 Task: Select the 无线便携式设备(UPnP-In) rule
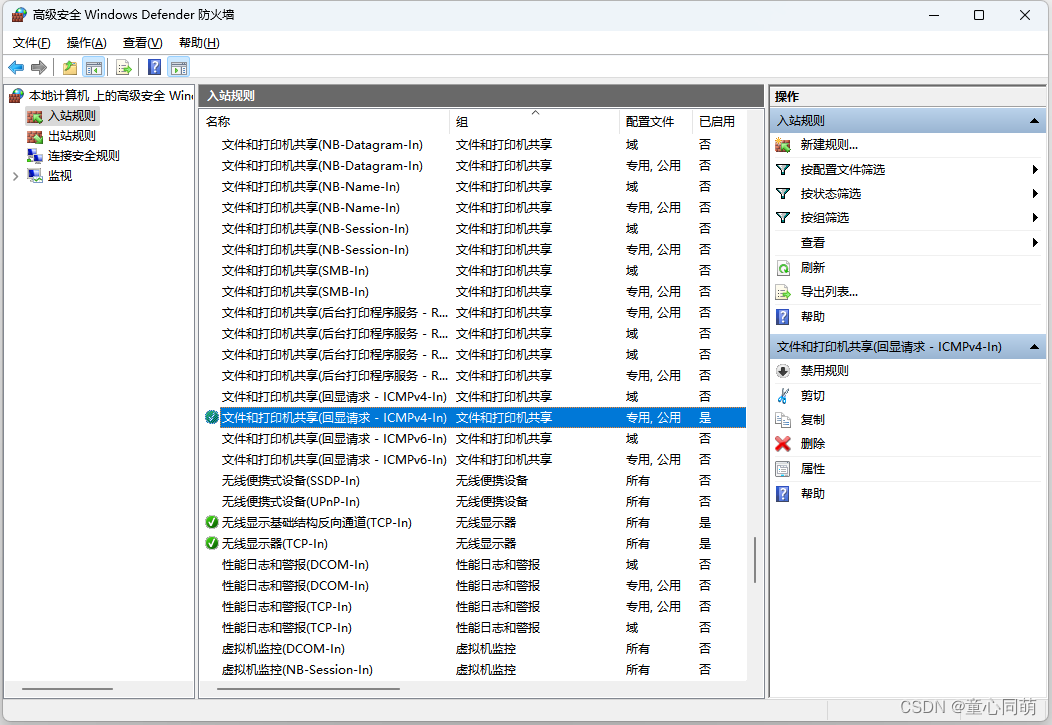pos(473,502)
